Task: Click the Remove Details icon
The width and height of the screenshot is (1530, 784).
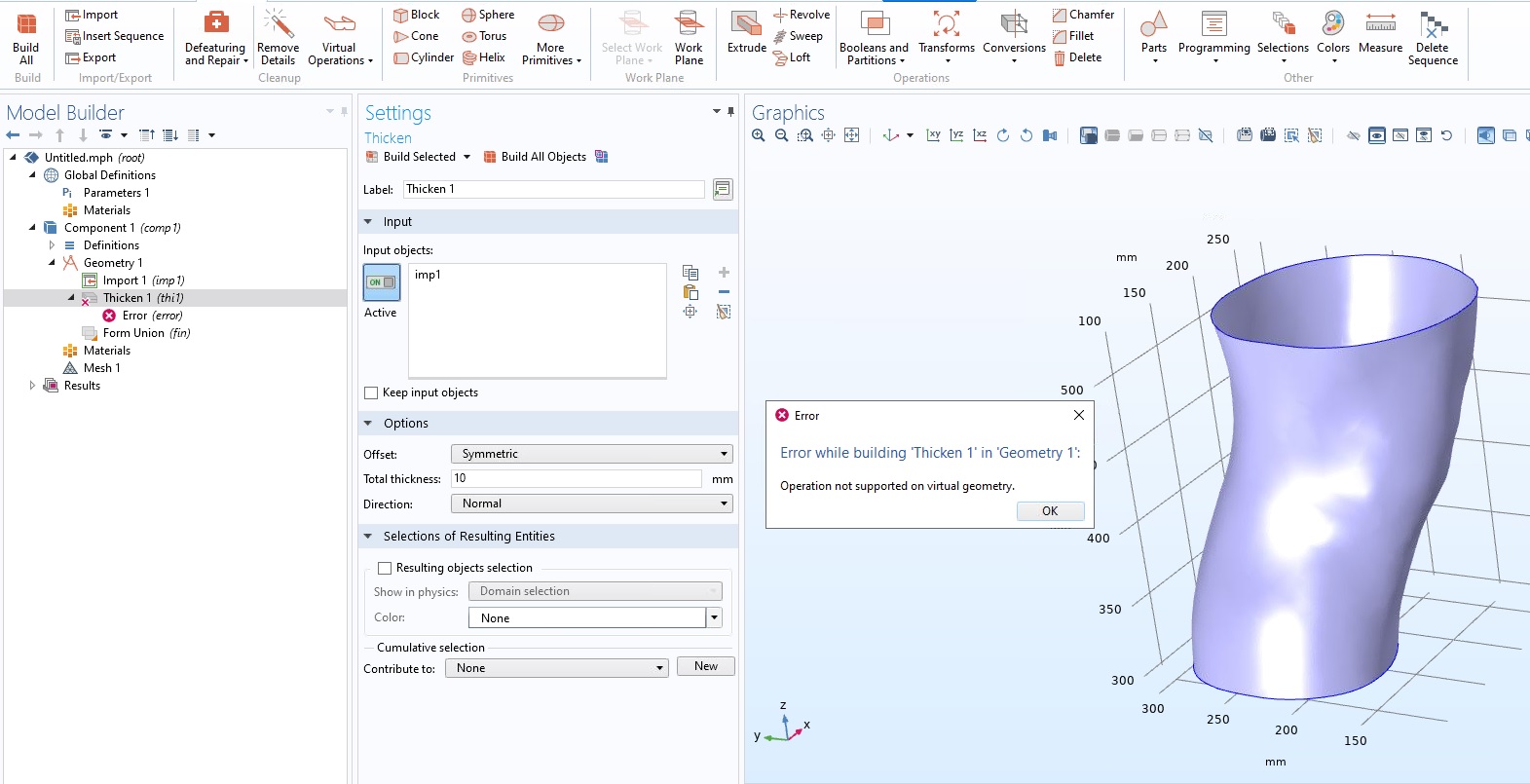Action: pyautogui.click(x=278, y=37)
